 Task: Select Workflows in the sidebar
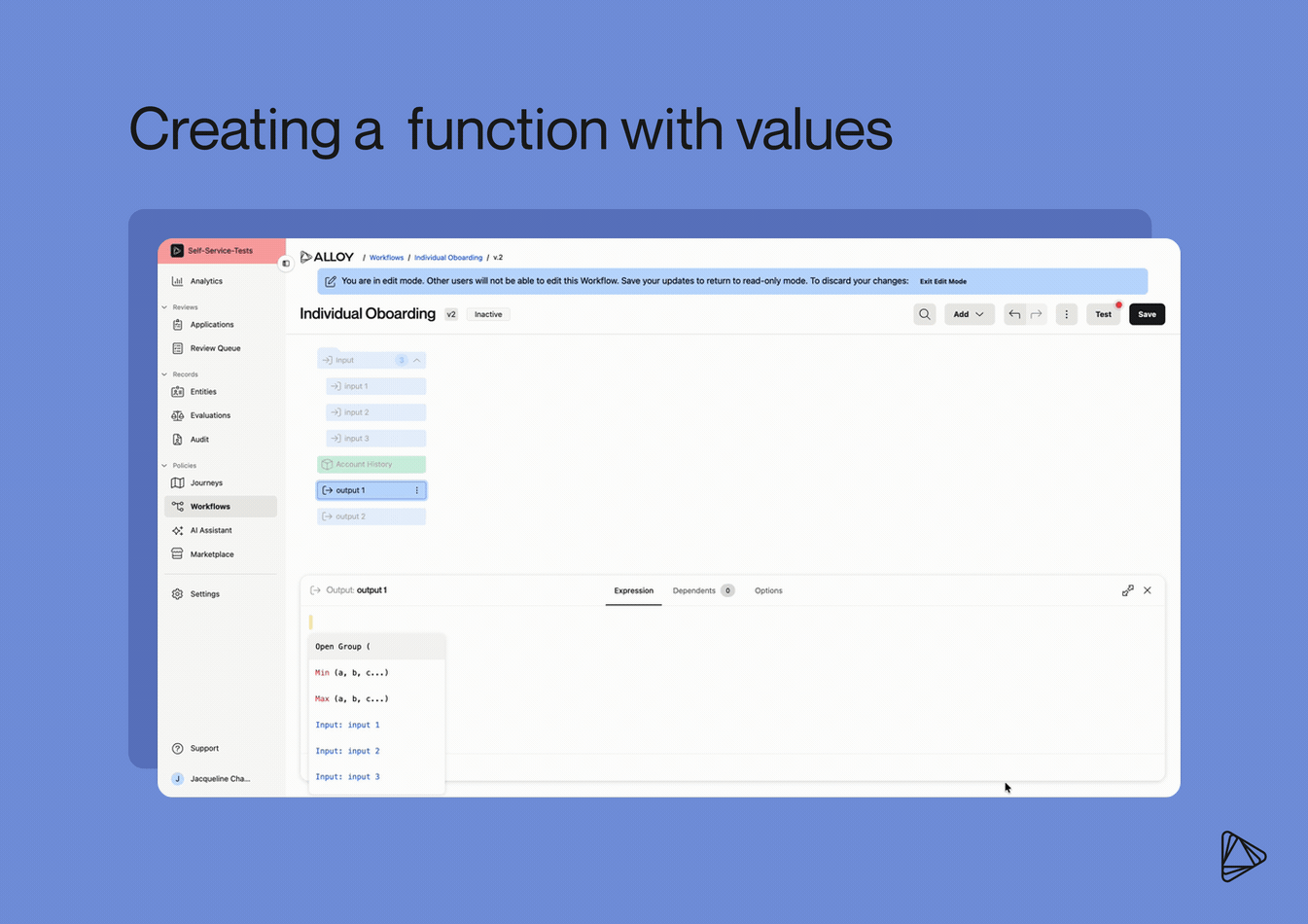coord(220,507)
